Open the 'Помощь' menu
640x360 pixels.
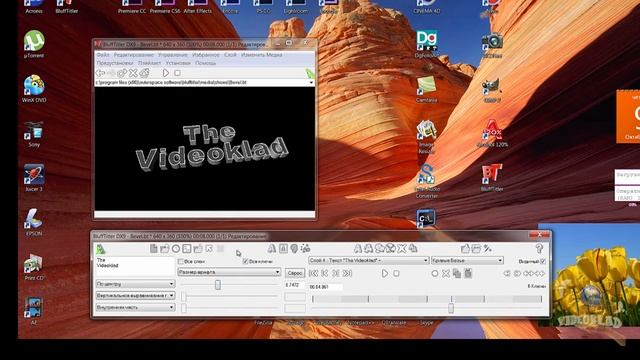pos(205,63)
